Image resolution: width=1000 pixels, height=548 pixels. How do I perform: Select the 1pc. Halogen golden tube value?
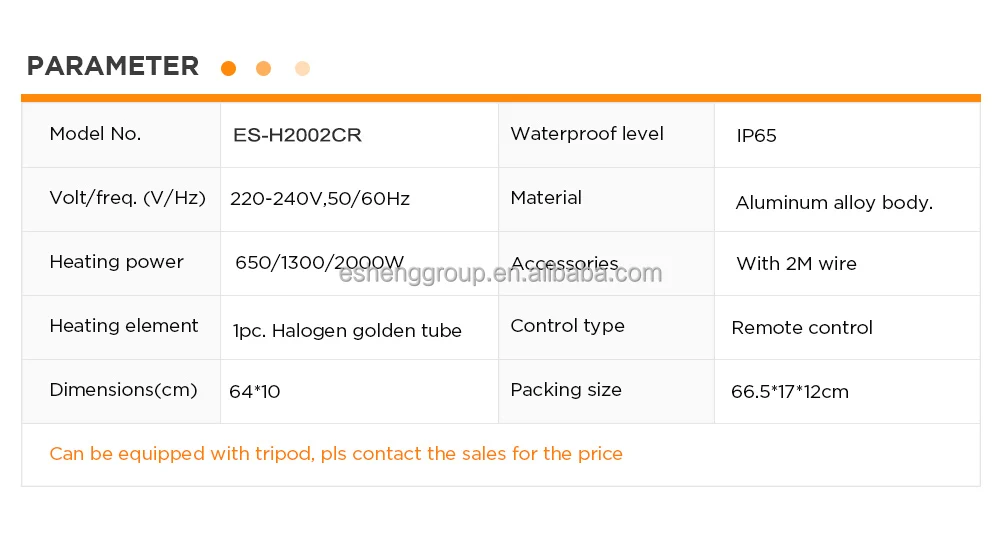[347, 331]
